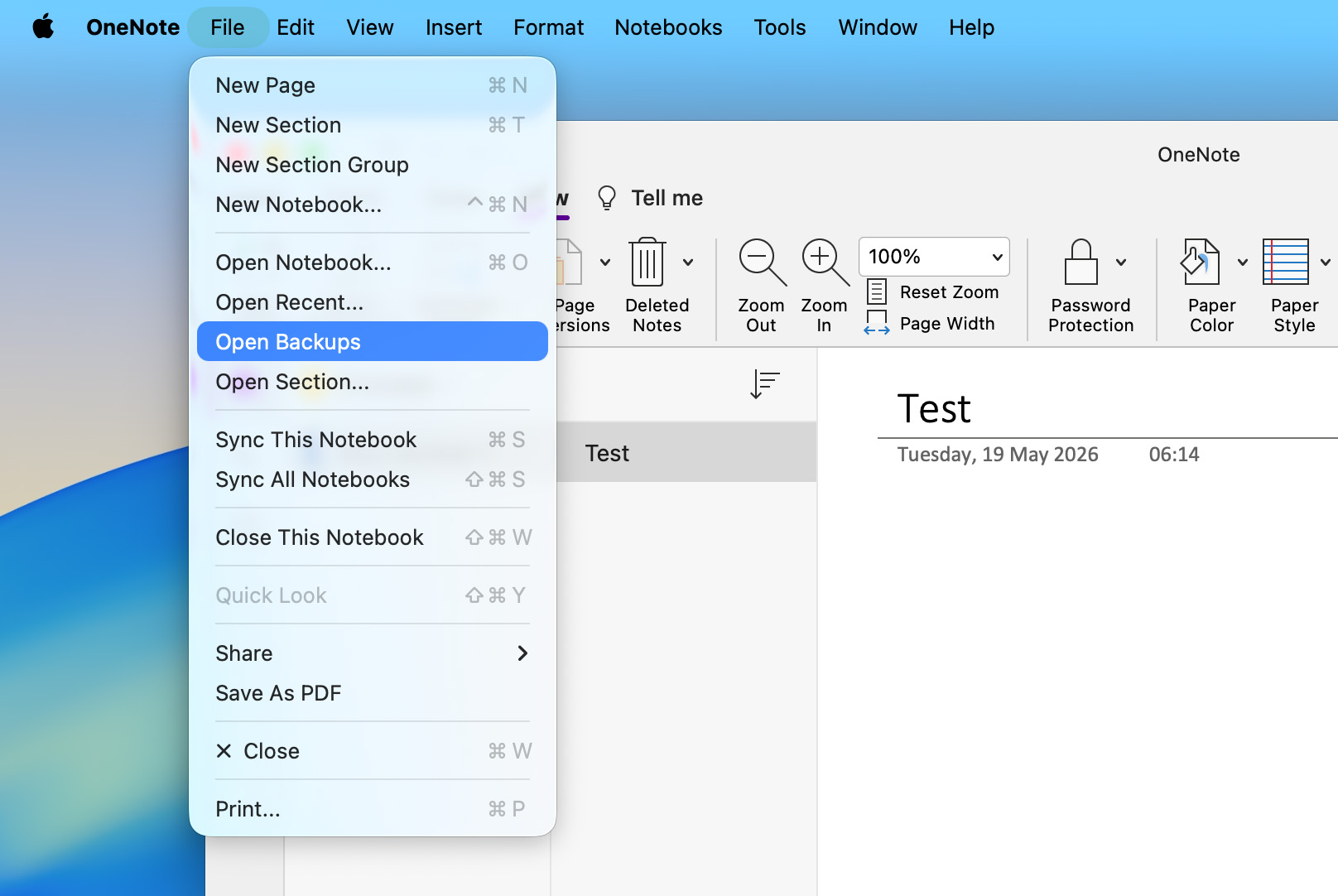Select New Notebook... menu item
The image size is (1338, 896).
point(373,205)
